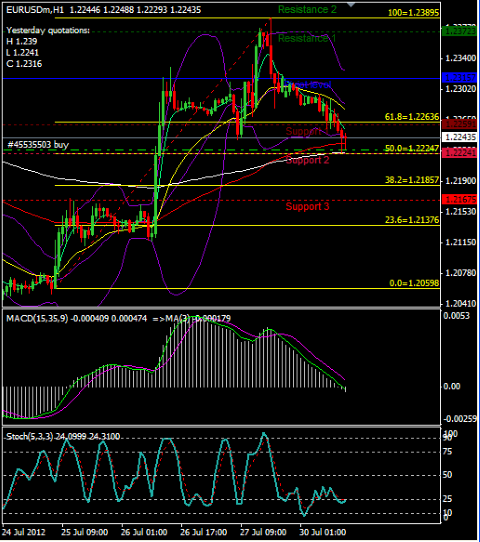The image size is (480, 542).
Task: Click Fibonacci label '0.0=1.20598'
Action: [414, 283]
